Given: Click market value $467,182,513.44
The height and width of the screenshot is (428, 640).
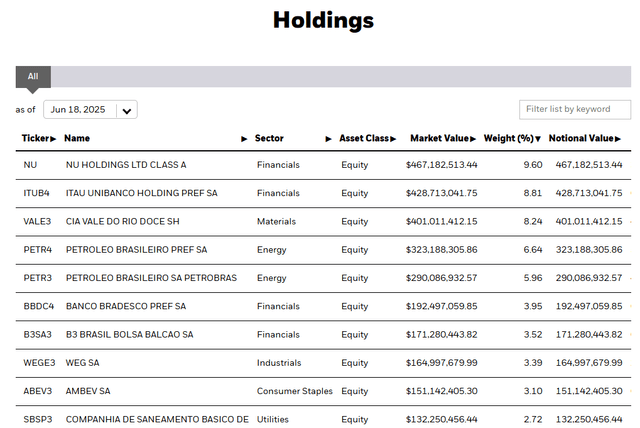Looking at the screenshot, I should pos(441,165).
